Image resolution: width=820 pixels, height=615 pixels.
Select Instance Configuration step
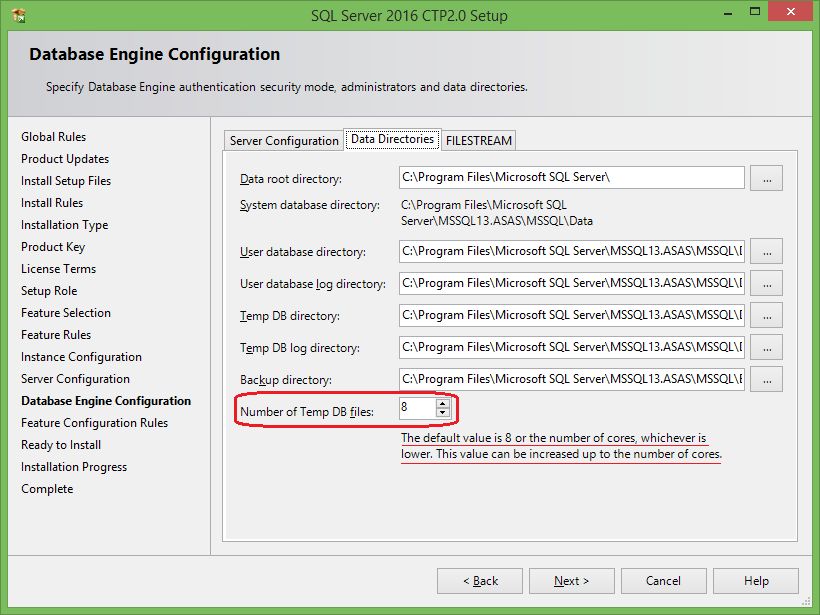[81, 357]
